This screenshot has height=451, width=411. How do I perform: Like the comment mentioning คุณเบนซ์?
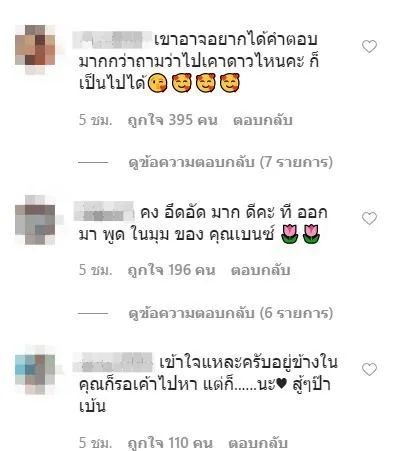(369, 218)
